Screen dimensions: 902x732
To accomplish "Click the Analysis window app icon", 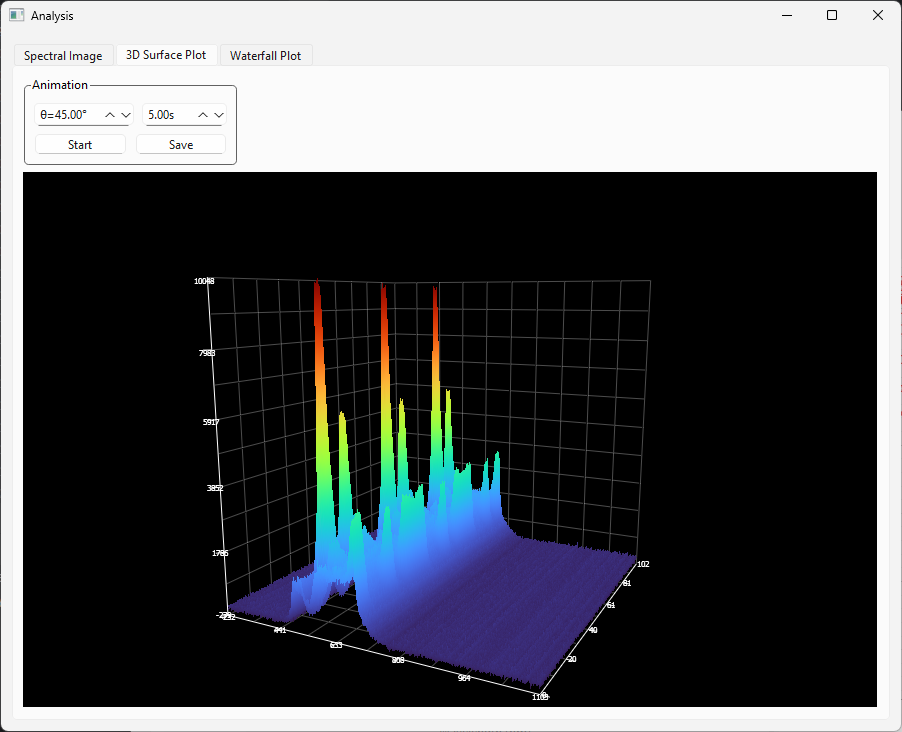I will click(x=17, y=16).
